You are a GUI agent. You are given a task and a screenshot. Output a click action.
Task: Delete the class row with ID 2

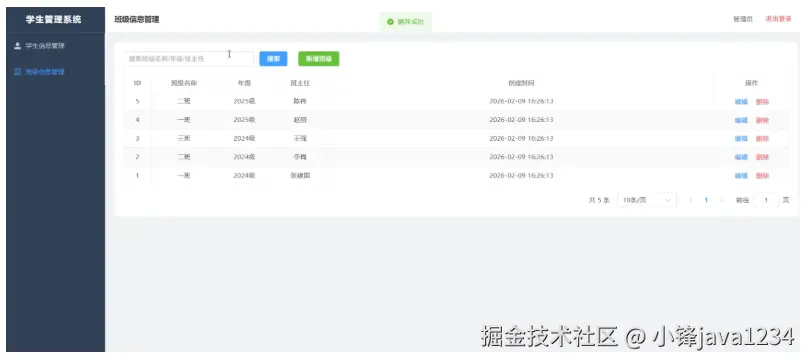coord(762,157)
